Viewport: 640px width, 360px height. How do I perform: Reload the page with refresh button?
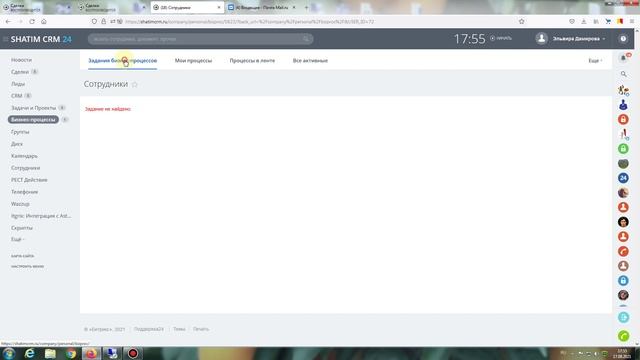32,21
